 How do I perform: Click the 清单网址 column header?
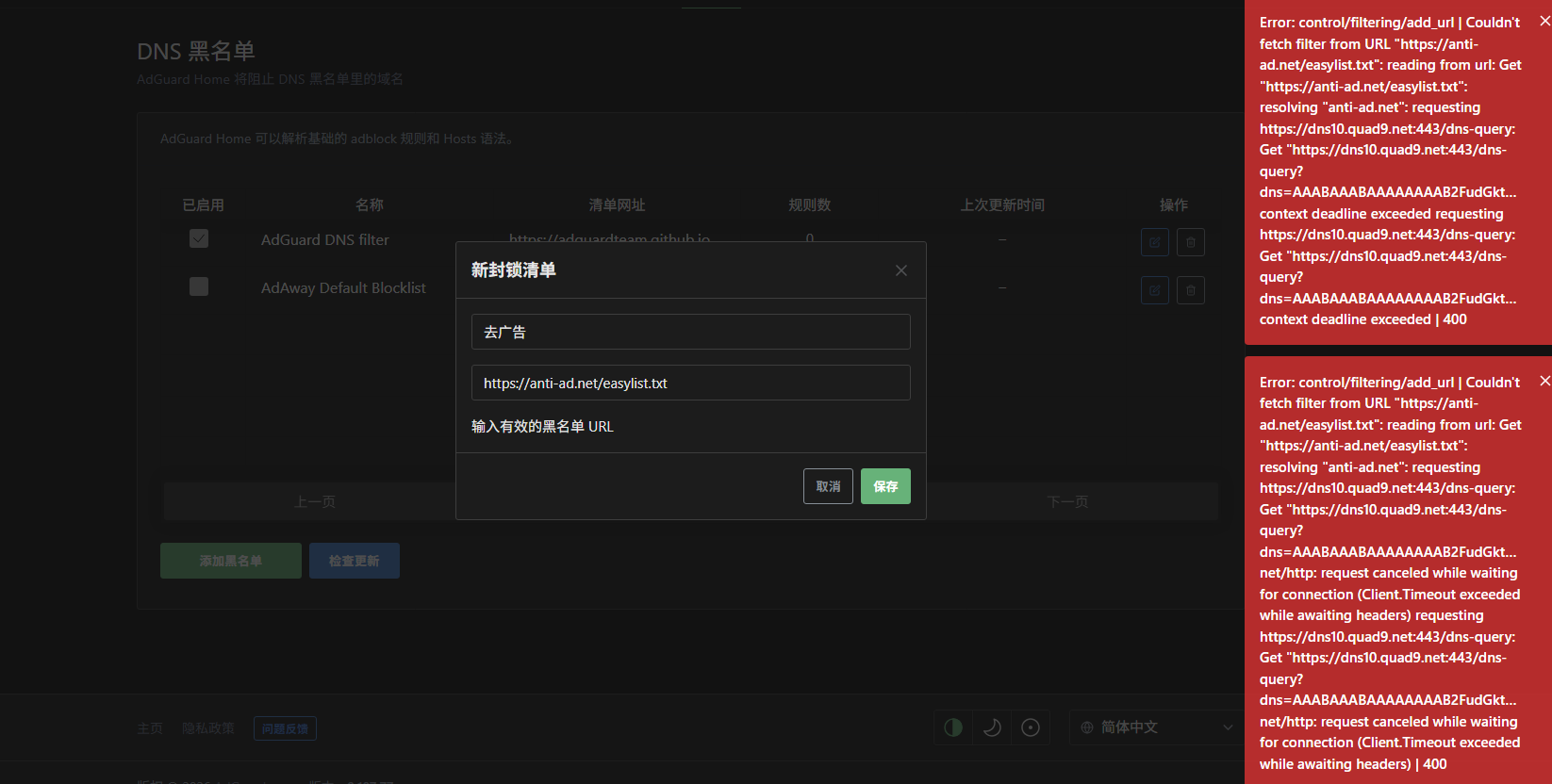pos(617,204)
